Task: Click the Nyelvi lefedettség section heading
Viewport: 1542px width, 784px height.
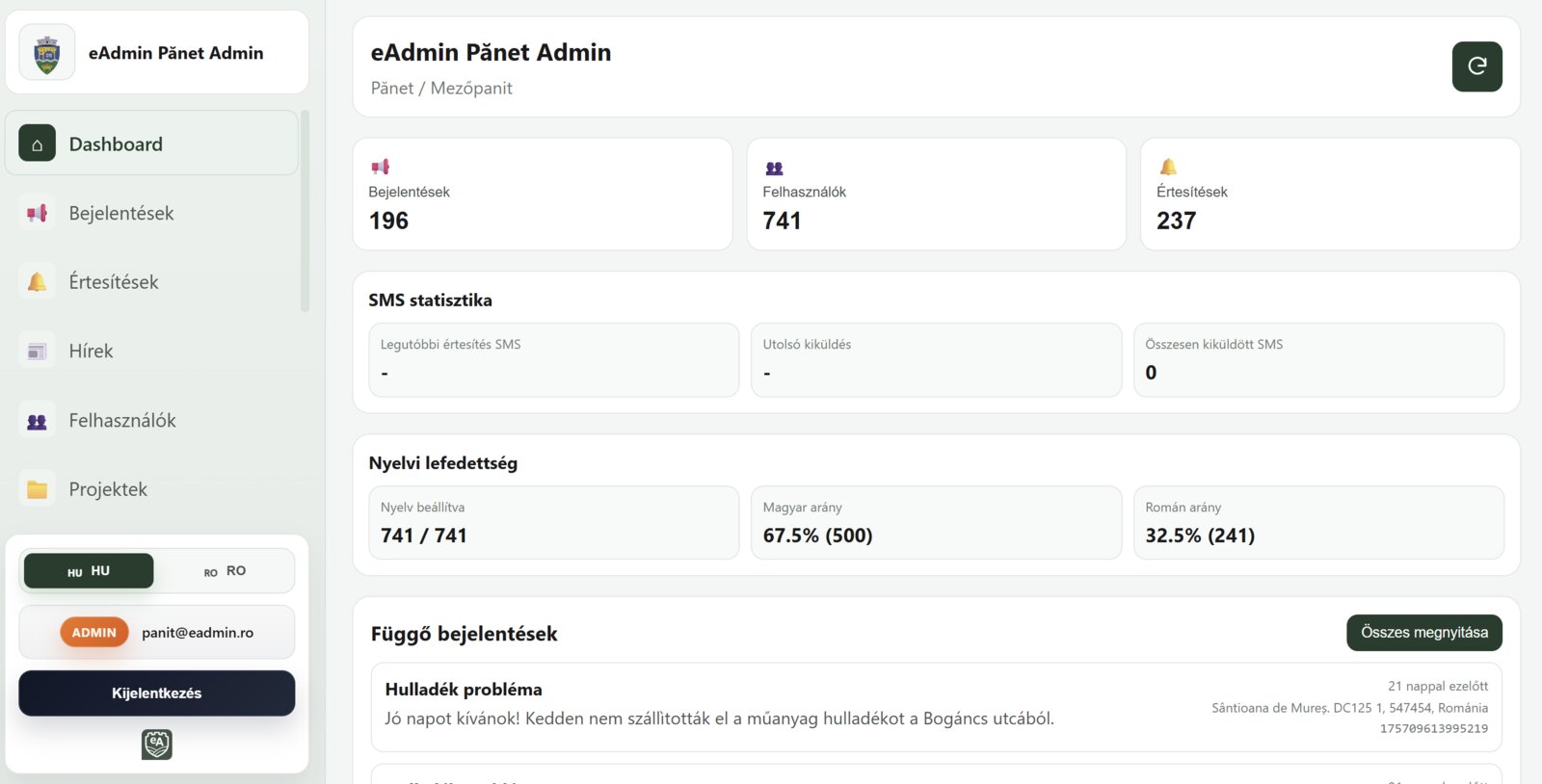Action: [x=443, y=463]
